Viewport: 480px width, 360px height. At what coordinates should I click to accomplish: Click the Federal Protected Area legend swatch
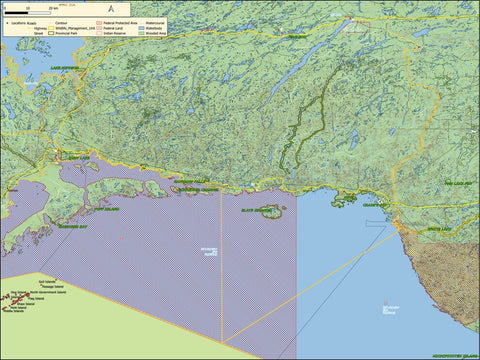point(99,23)
